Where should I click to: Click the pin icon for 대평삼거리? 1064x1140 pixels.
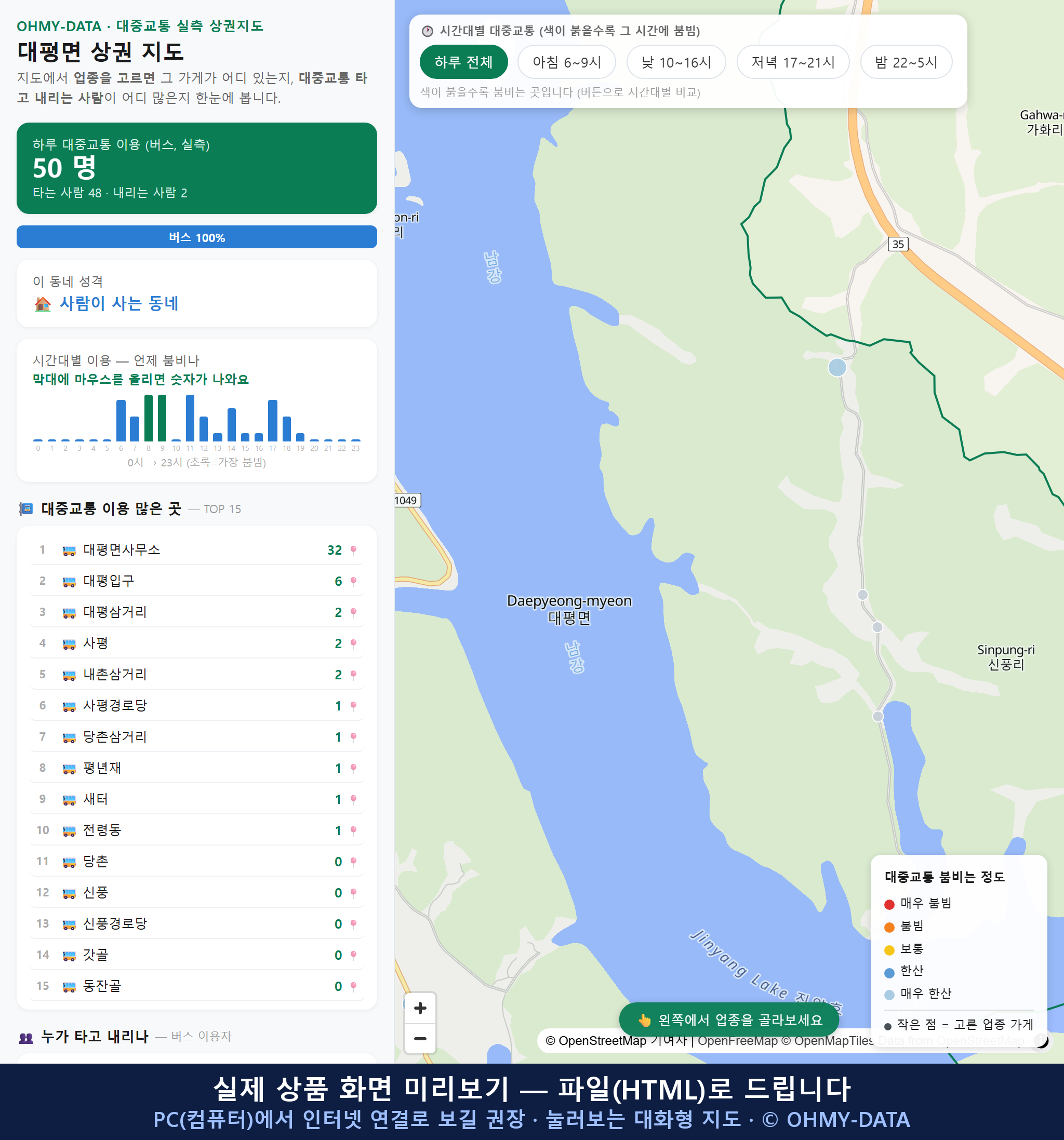(x=353, y=612)
